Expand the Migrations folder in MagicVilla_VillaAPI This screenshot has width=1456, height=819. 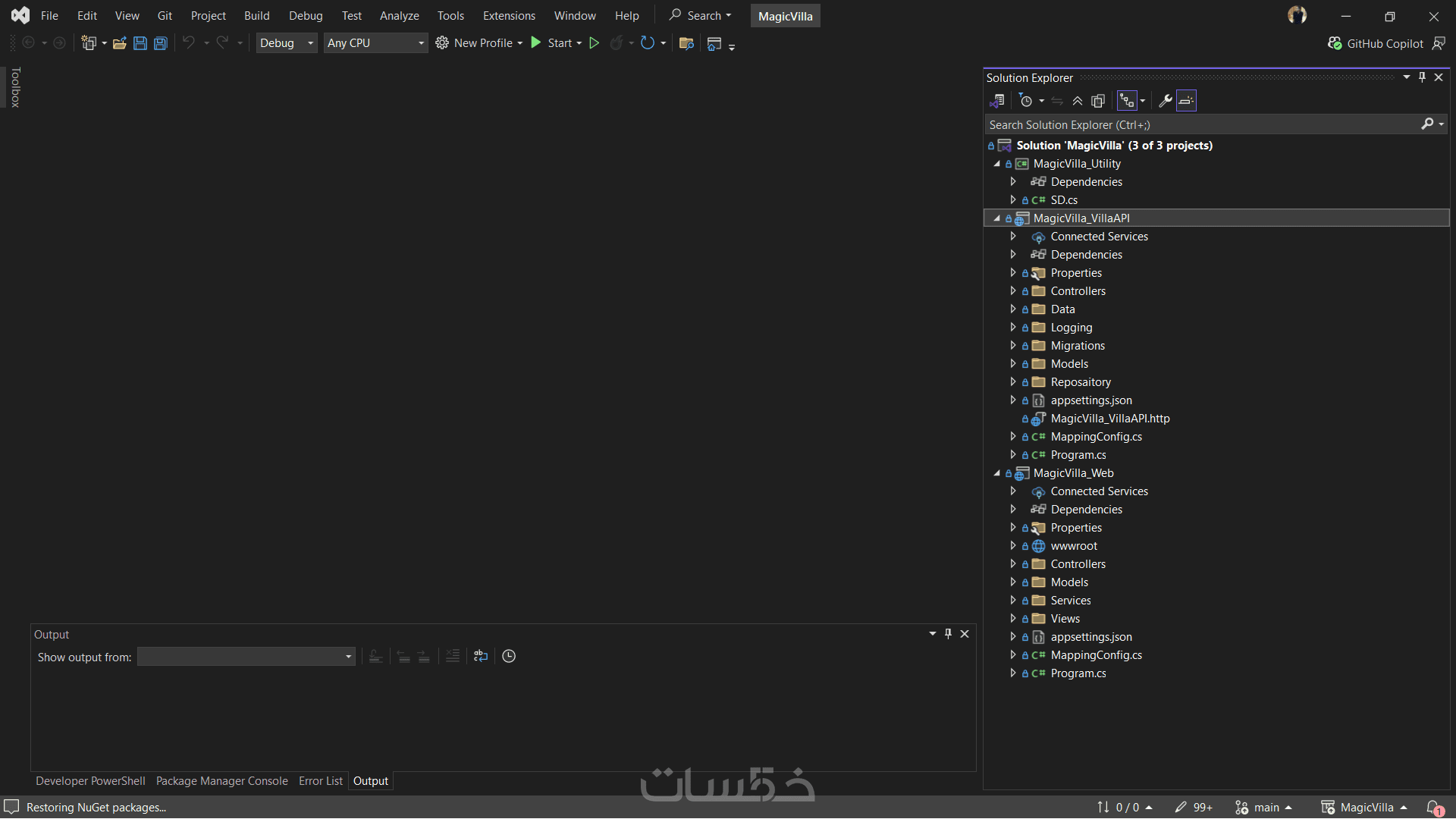point(1012,346)
